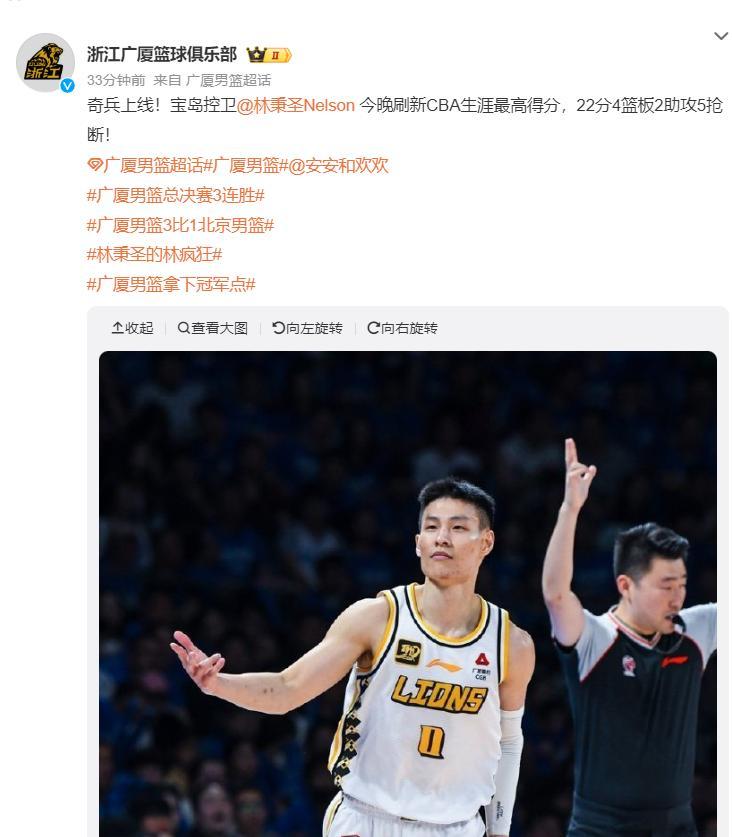Click the blue verified badge on avatar

click(67, 85)
